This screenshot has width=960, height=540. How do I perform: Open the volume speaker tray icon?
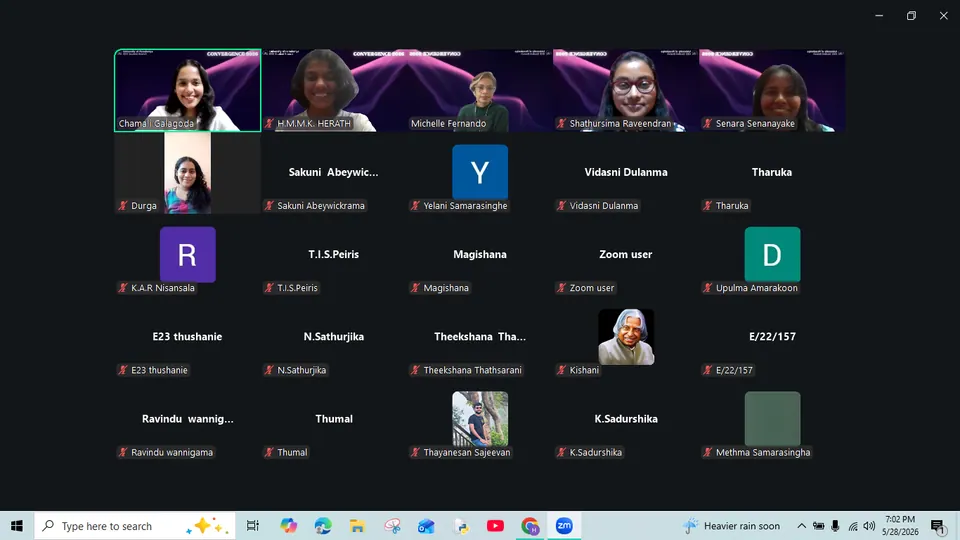coord(869,526)
